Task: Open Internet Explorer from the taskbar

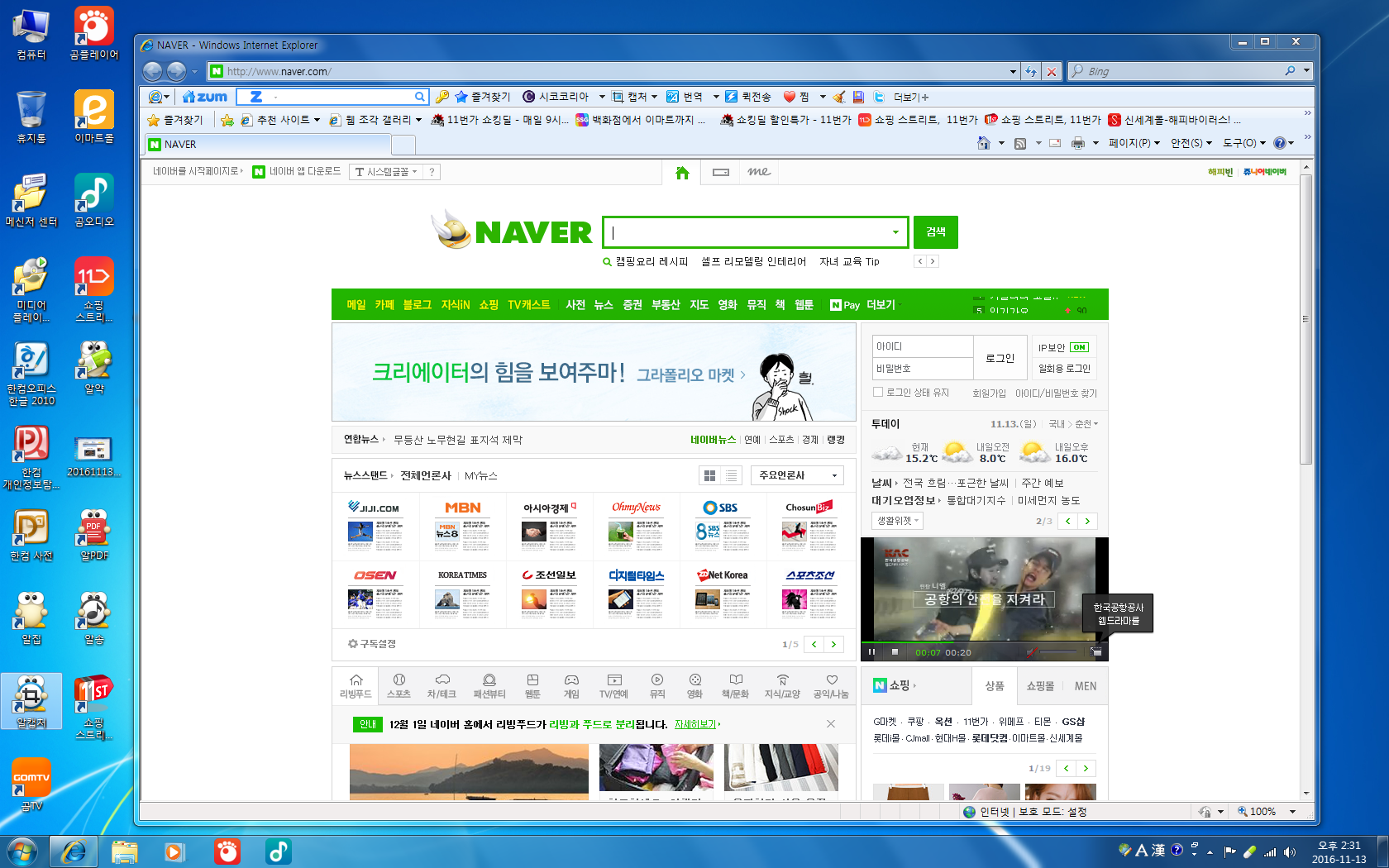Action: tap(74, 851)
